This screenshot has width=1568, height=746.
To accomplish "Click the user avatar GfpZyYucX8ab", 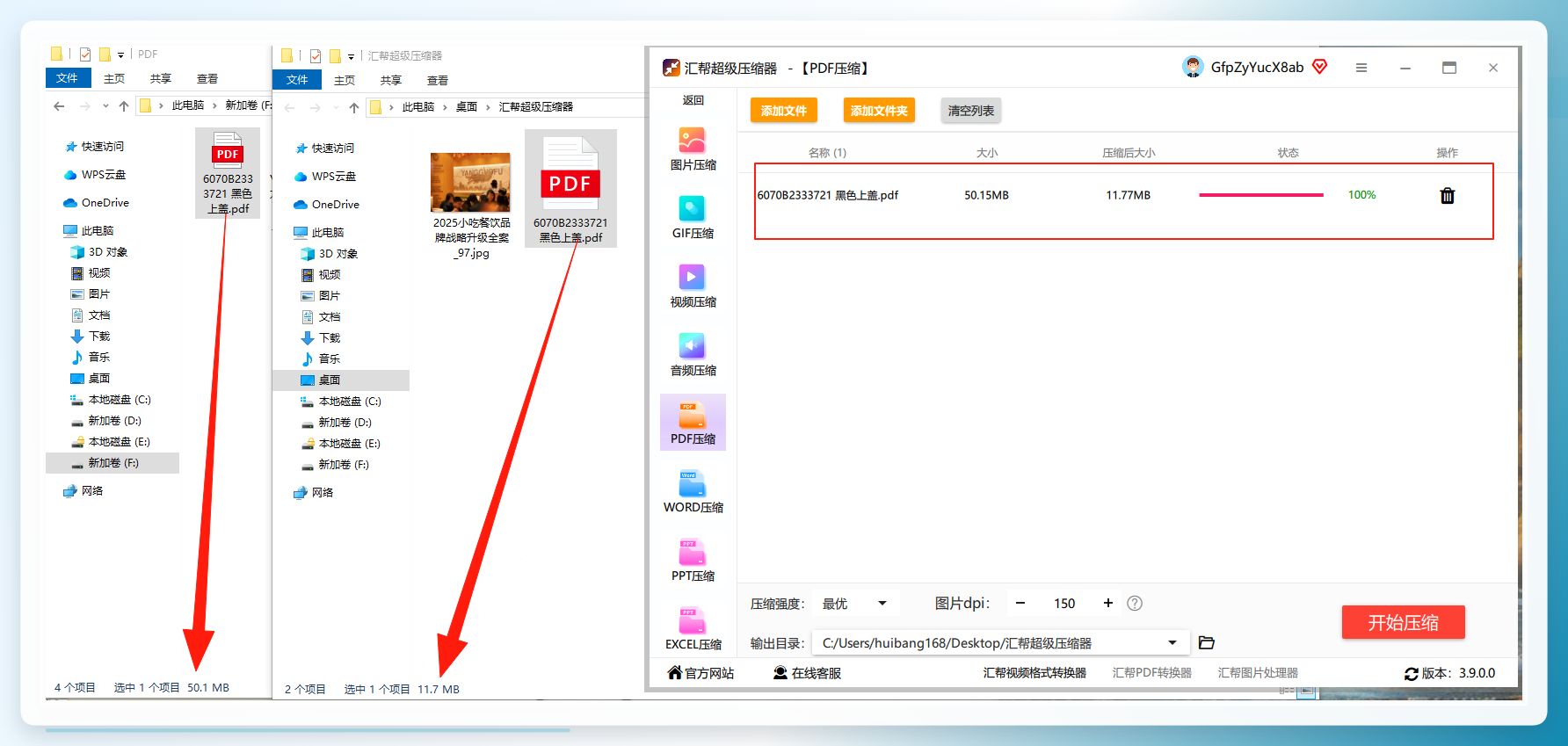I will (x=1193, y=68).
